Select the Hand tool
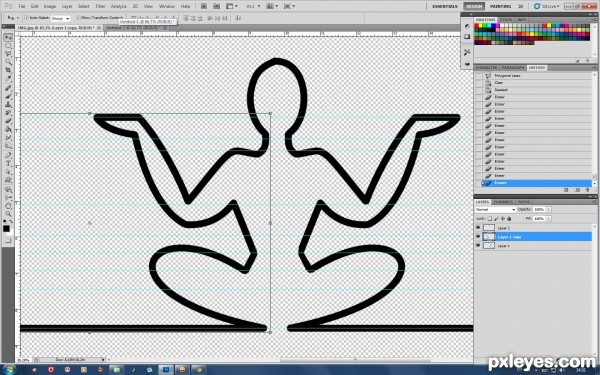This screenshot has height=375, width=600. [x=8, y=205]
